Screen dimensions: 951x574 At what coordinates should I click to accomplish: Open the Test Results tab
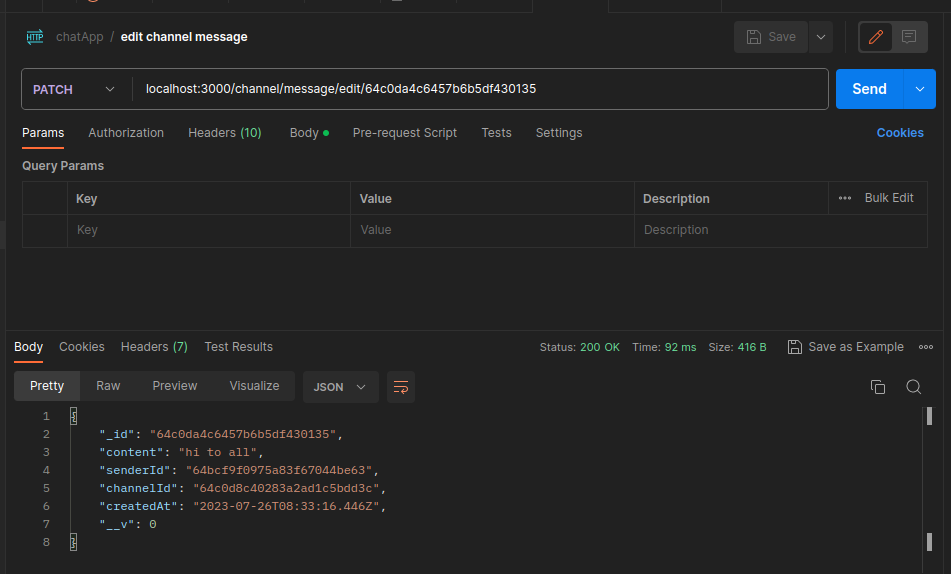pos(238,347)
